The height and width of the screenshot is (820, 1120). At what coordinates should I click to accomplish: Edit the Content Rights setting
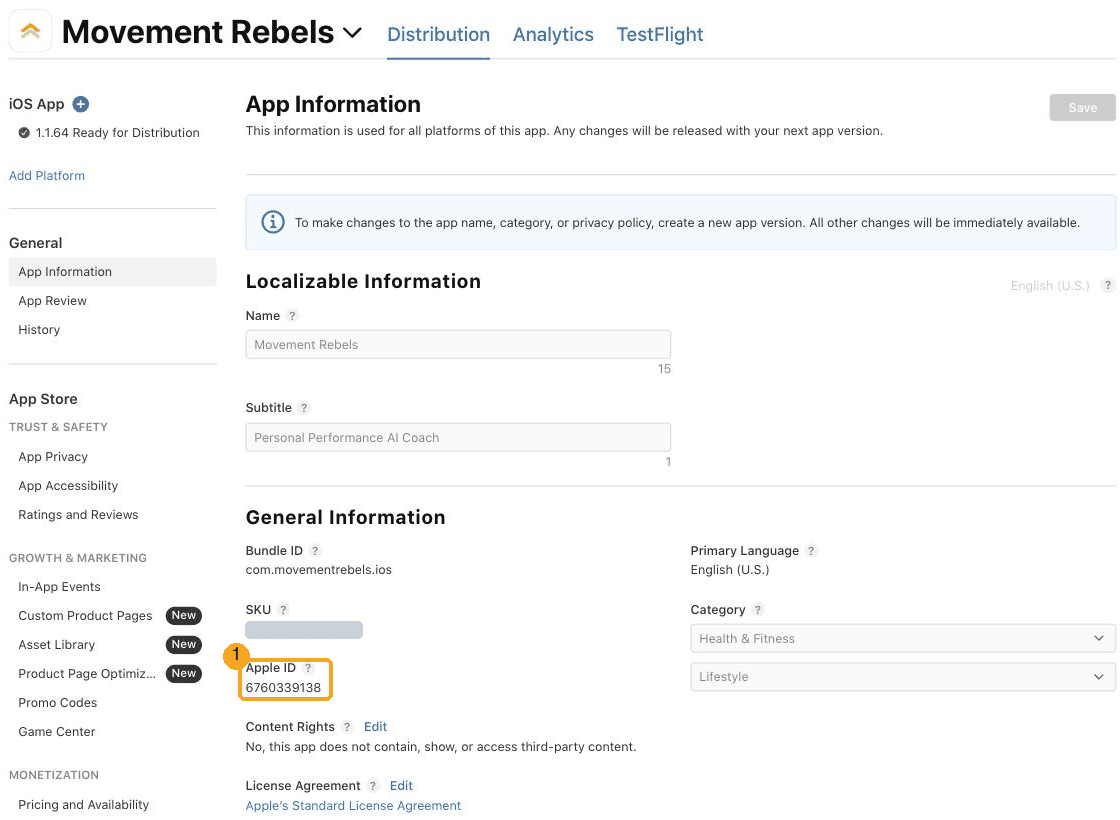375,727
